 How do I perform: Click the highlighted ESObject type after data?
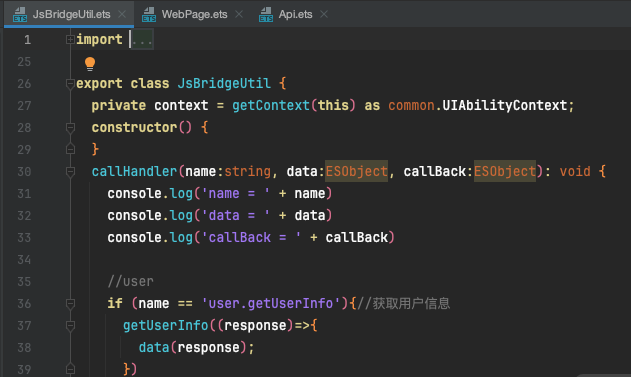click(x=357, y=172)
